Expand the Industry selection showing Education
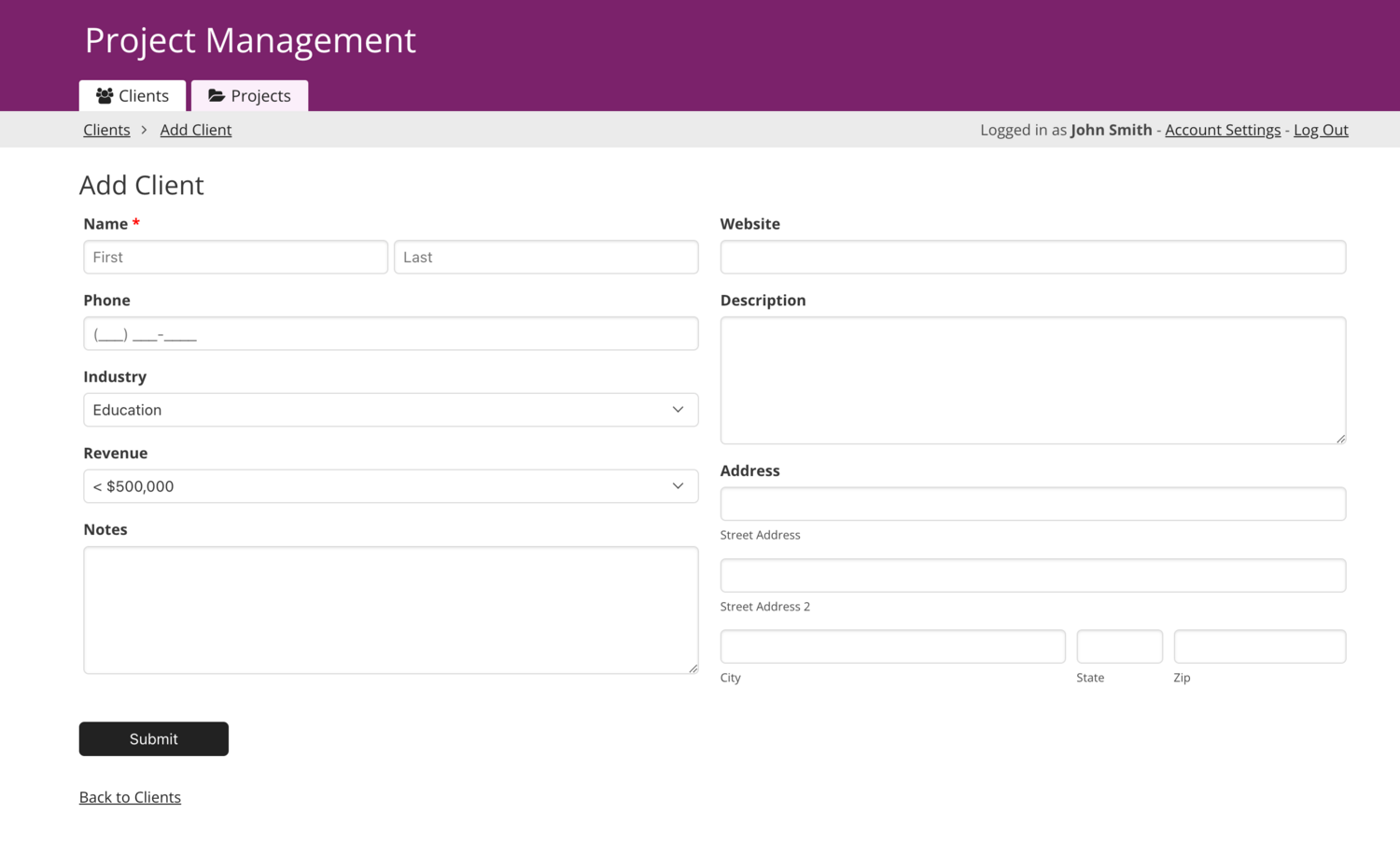The image size is (1400, 841). tap(390, 410)
